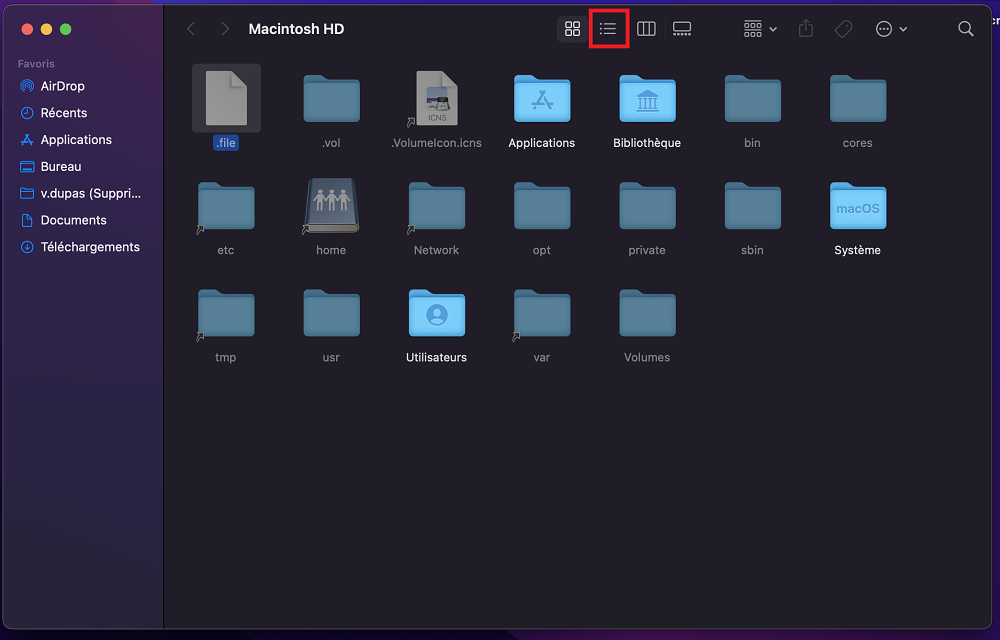Screen dimensions: 1000x640
Task: Open the group-by dropdown
Action: click(x=760, y=29)
